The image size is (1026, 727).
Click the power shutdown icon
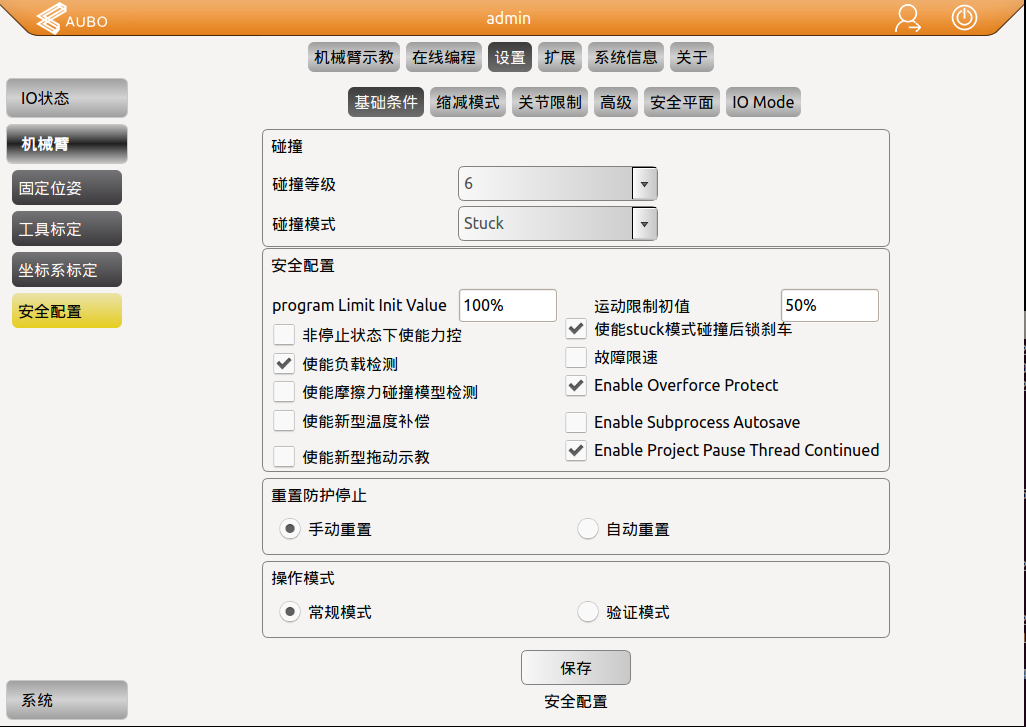(x=964, y=18)
